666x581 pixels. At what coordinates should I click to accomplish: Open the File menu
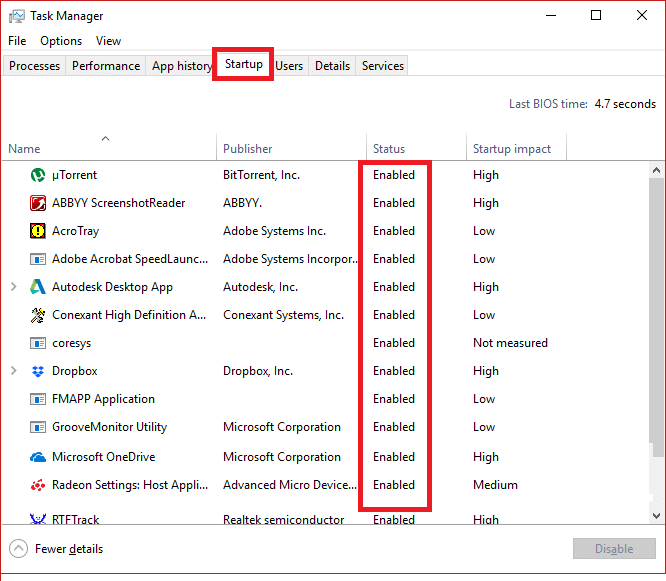[17, 41]
